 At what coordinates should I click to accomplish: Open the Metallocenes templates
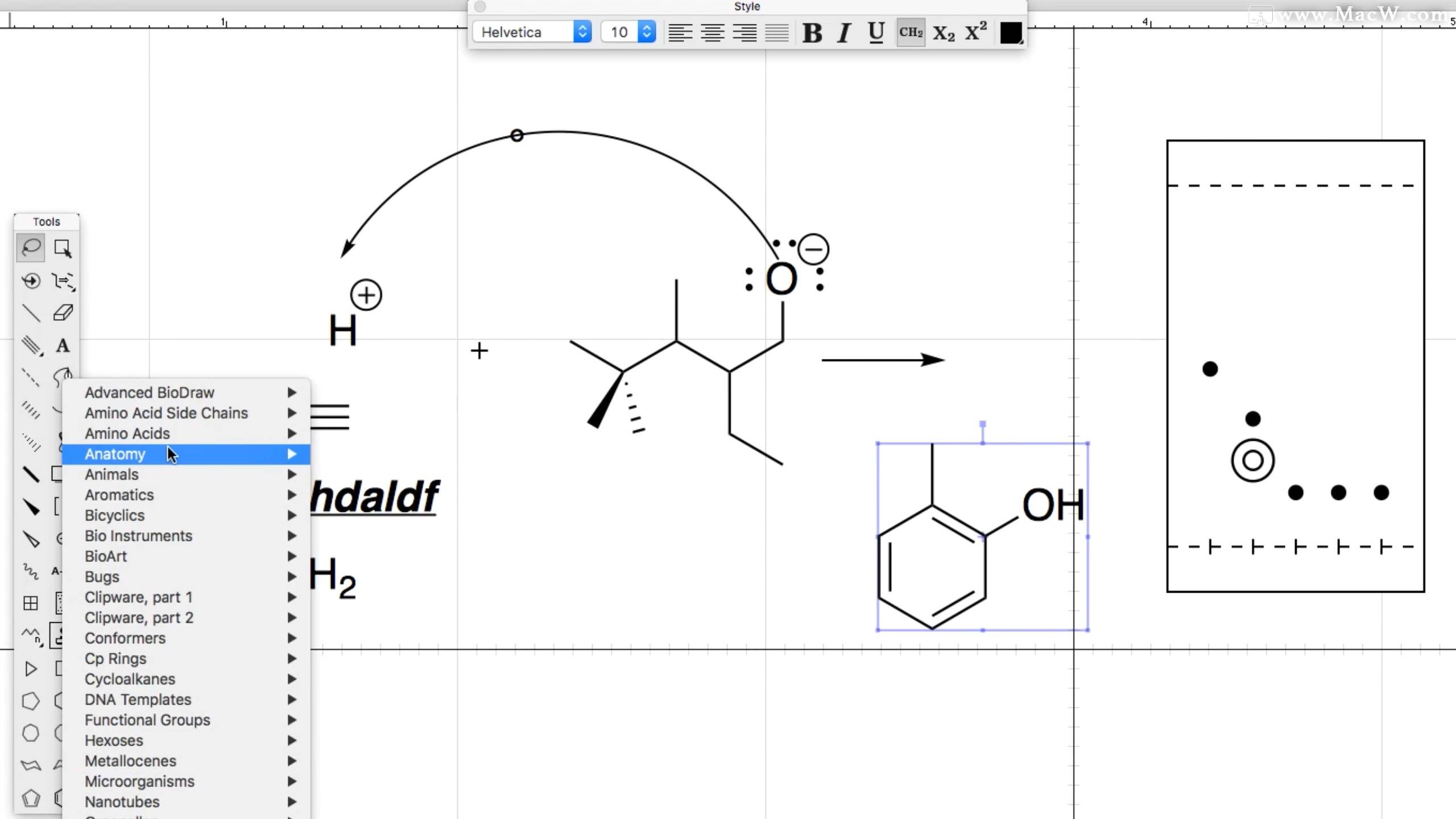[186, 761]
